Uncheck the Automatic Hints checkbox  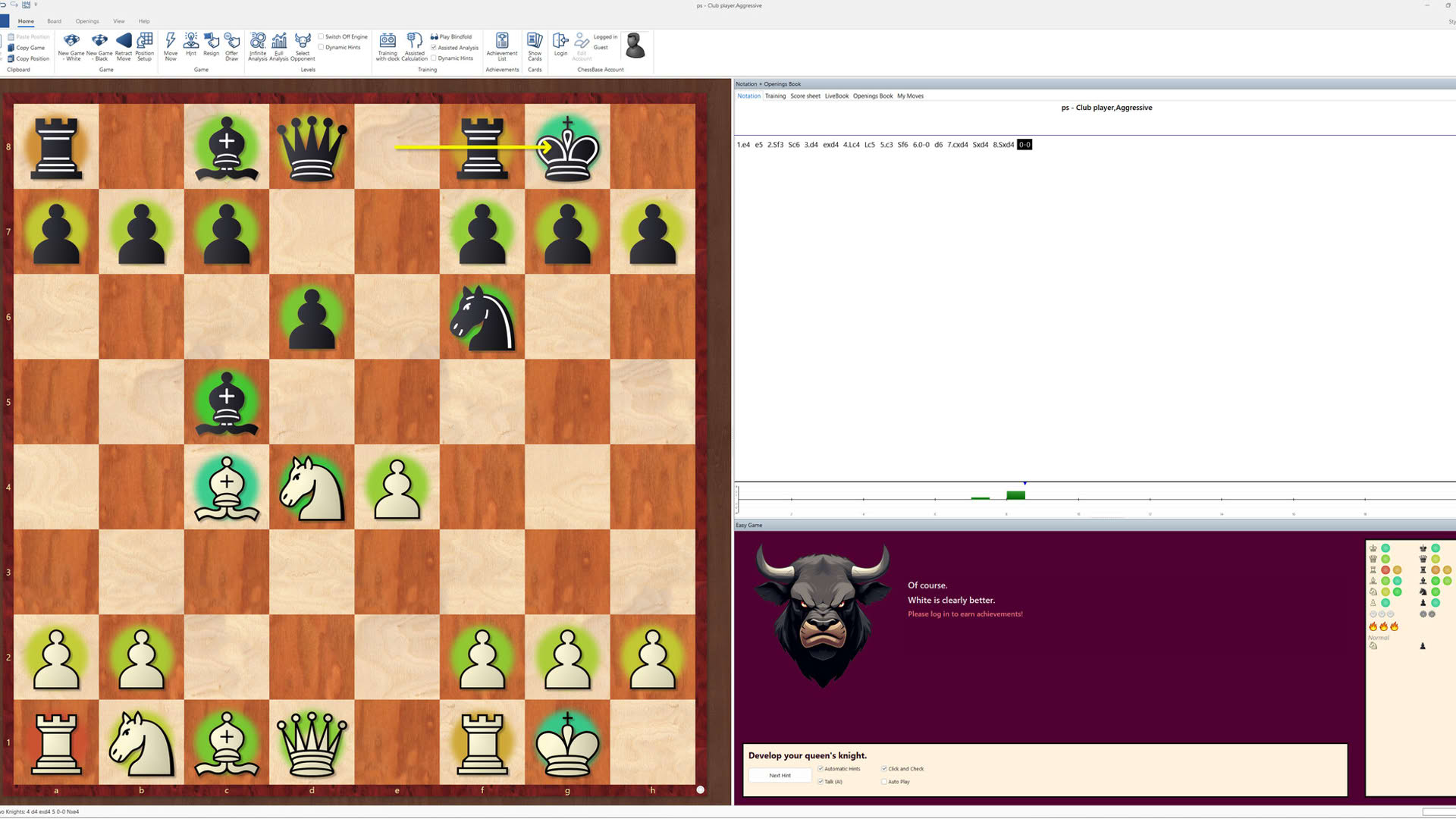[821, 769]
